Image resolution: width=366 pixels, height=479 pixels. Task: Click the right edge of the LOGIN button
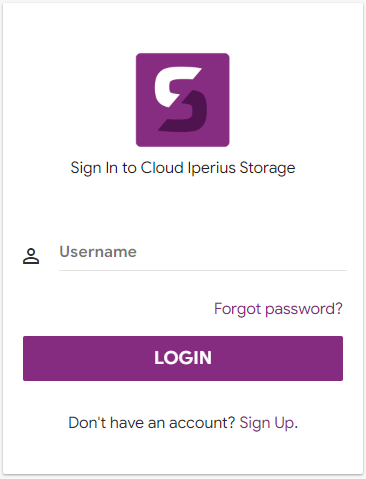point(338,358)
